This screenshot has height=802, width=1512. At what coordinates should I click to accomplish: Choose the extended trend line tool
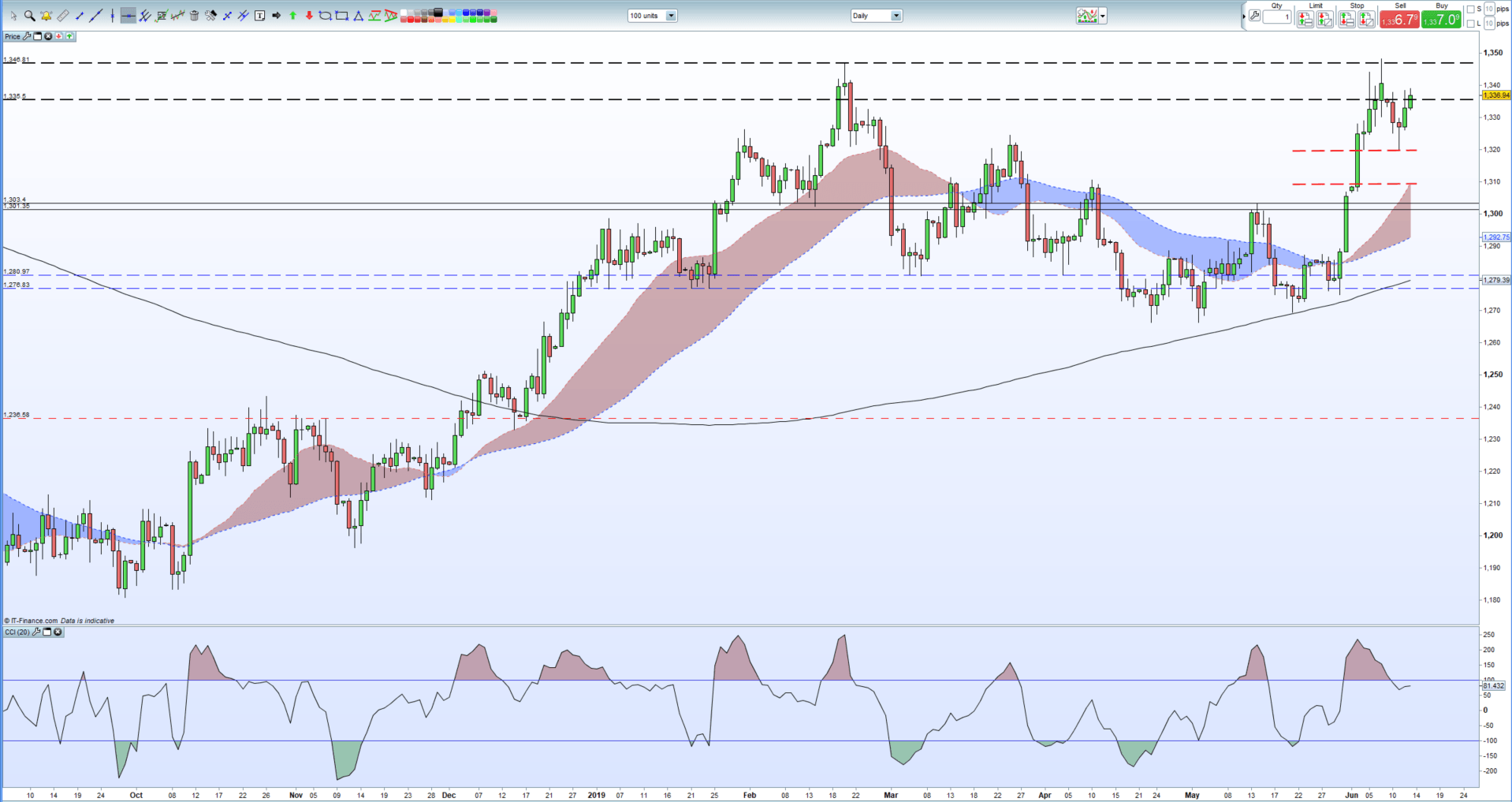point(95,16)
